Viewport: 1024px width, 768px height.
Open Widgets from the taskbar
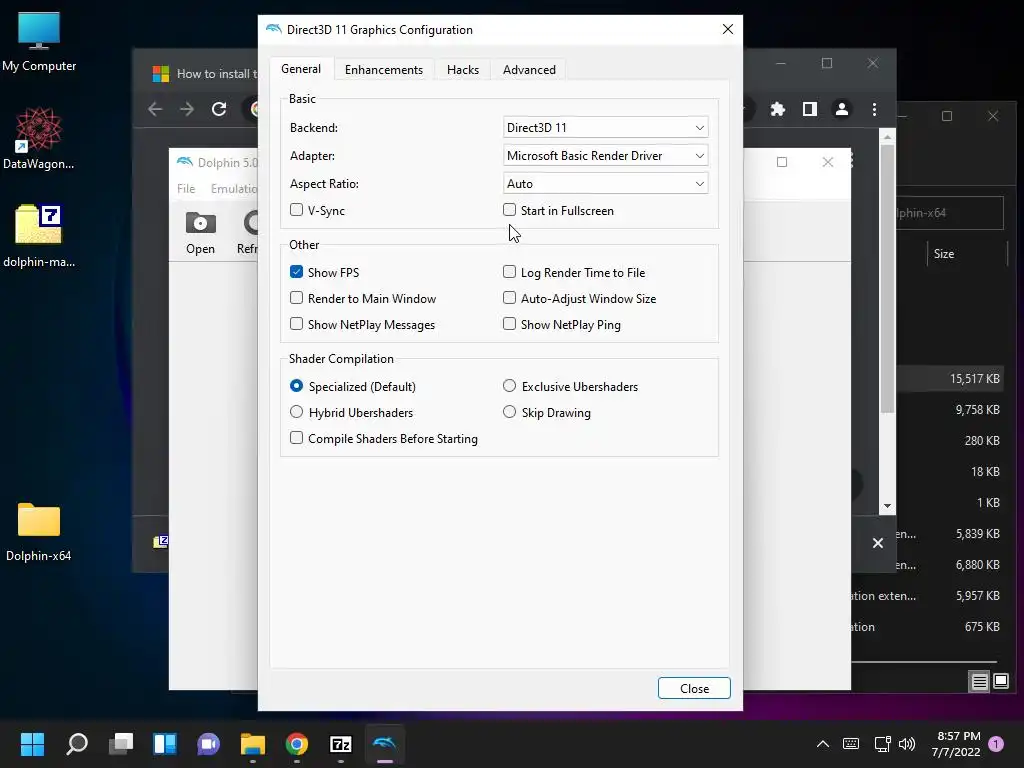(x=165, y=744)
